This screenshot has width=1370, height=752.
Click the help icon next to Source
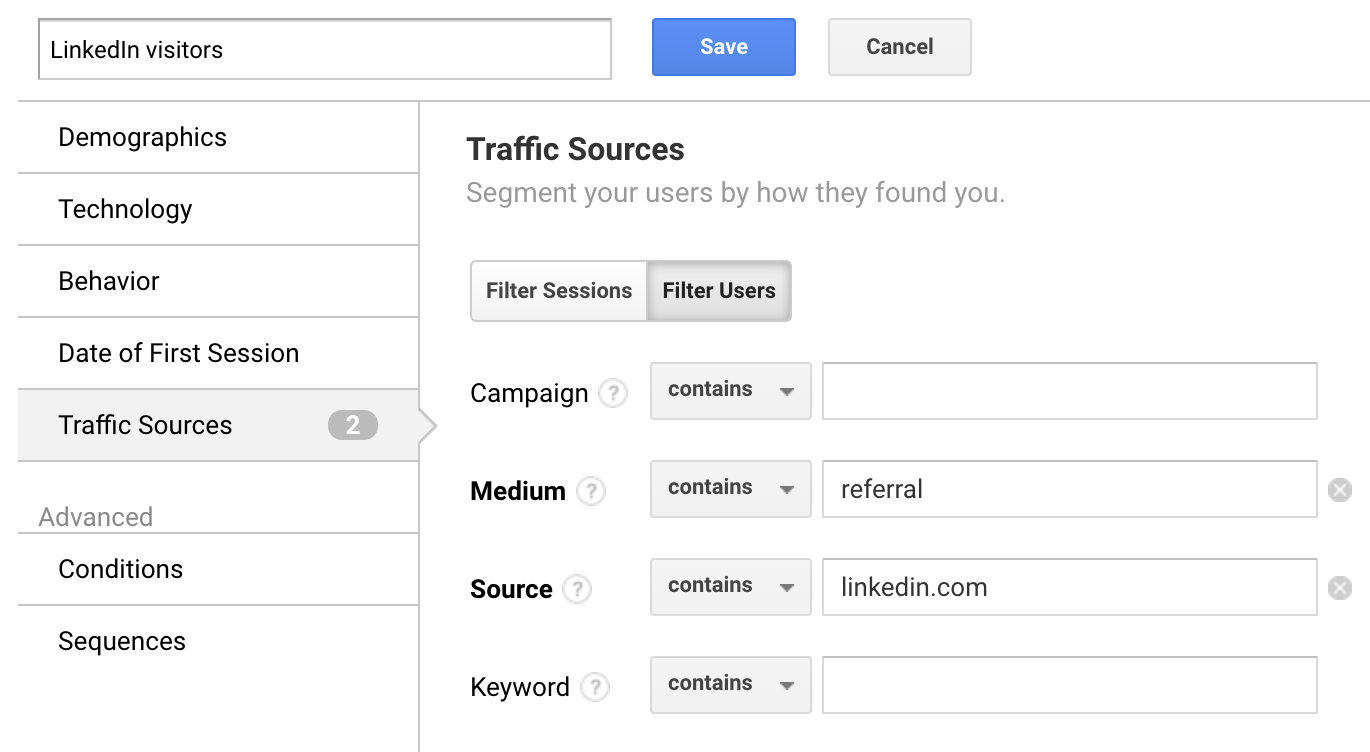coord(577,589)
